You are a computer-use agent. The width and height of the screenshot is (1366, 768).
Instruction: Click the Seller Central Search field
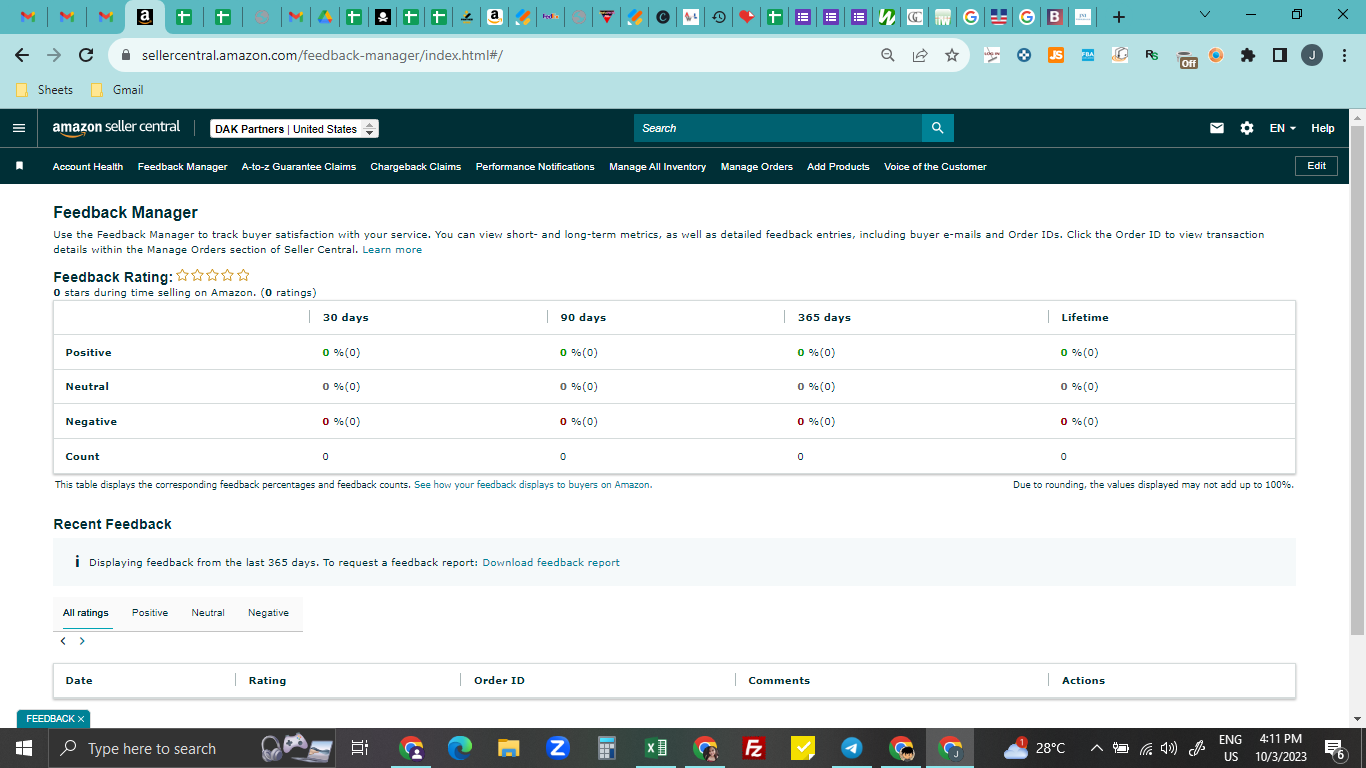[x=778, y=128]
